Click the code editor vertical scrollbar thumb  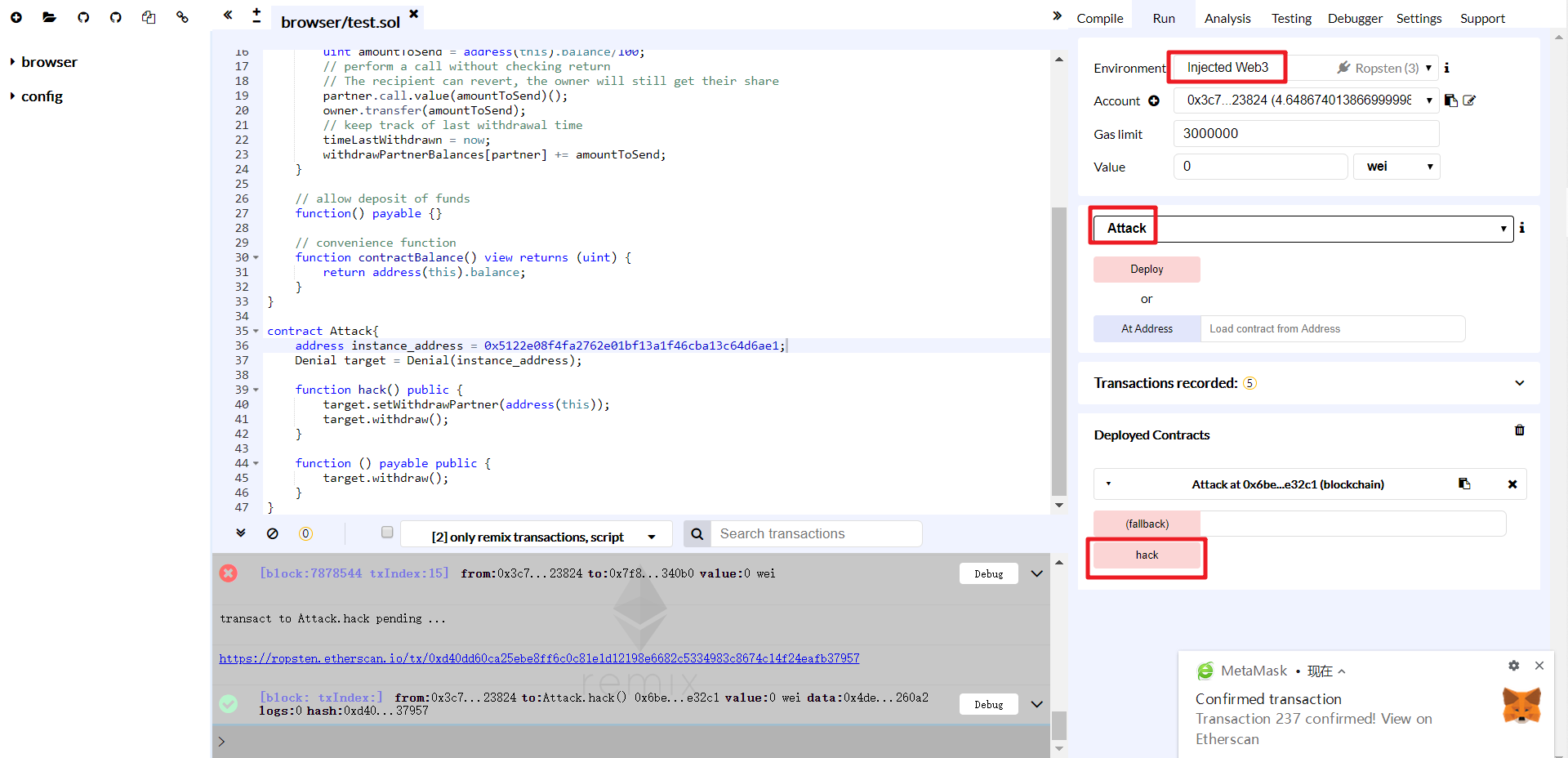point(1059,351)
